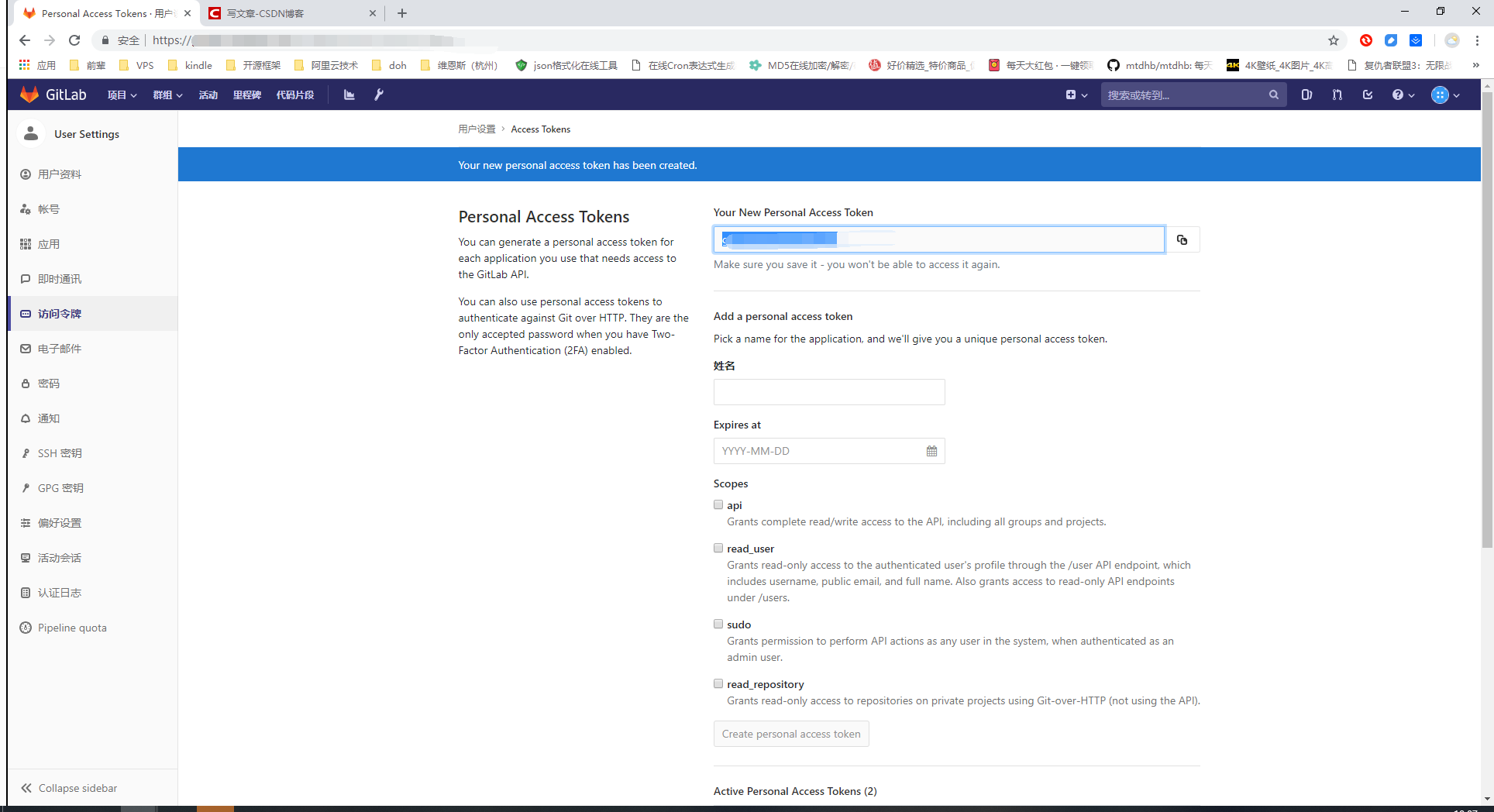
Task: Click the merge requests icon in navbar
Action: click(x=1336, y=95)
